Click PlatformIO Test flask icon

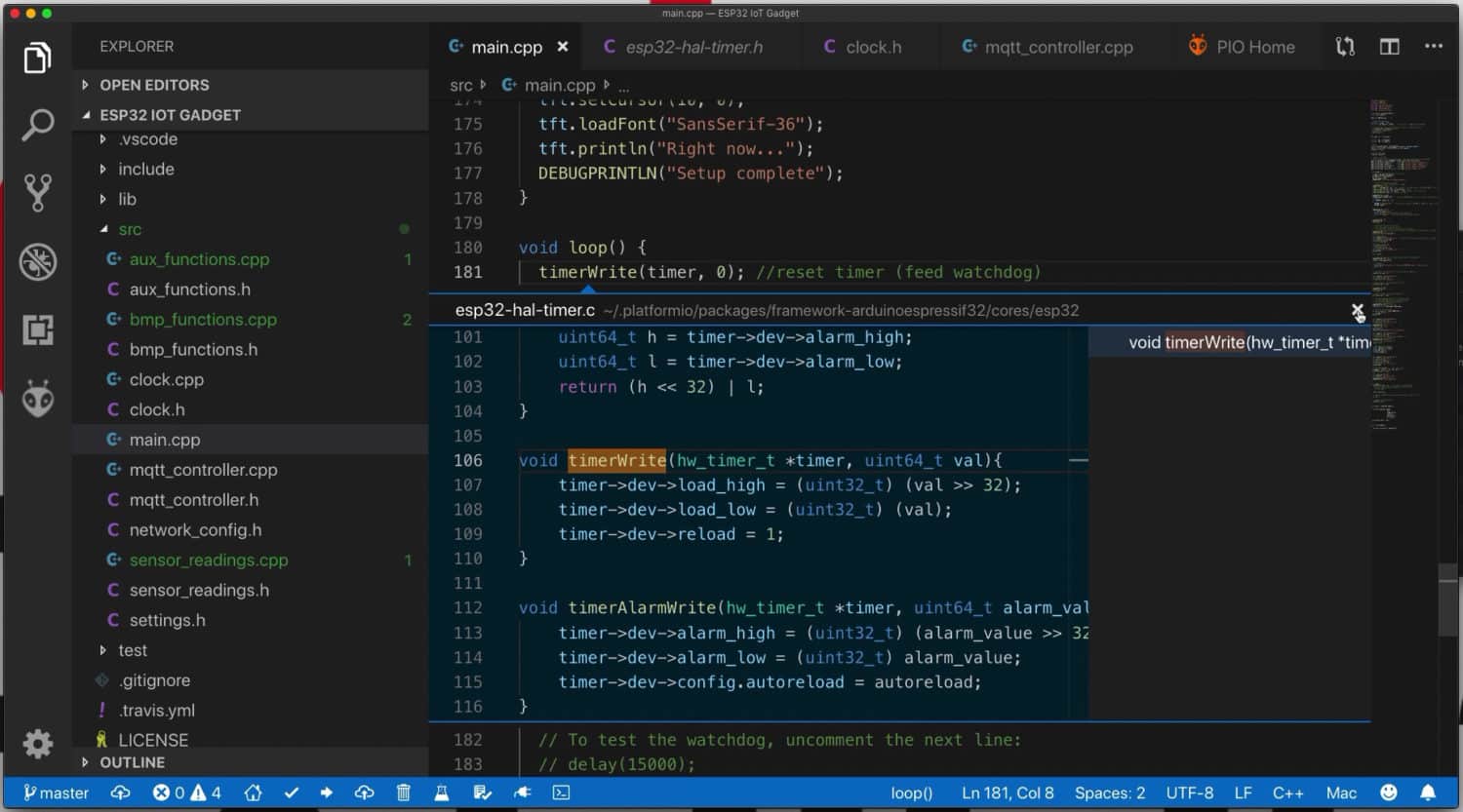pyautogui.click(x=441, y=793)
